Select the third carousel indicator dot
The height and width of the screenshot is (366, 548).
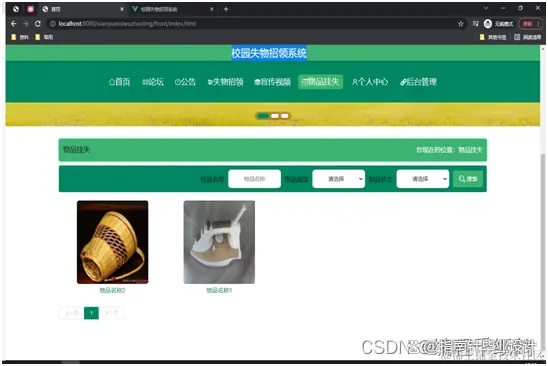284,116
